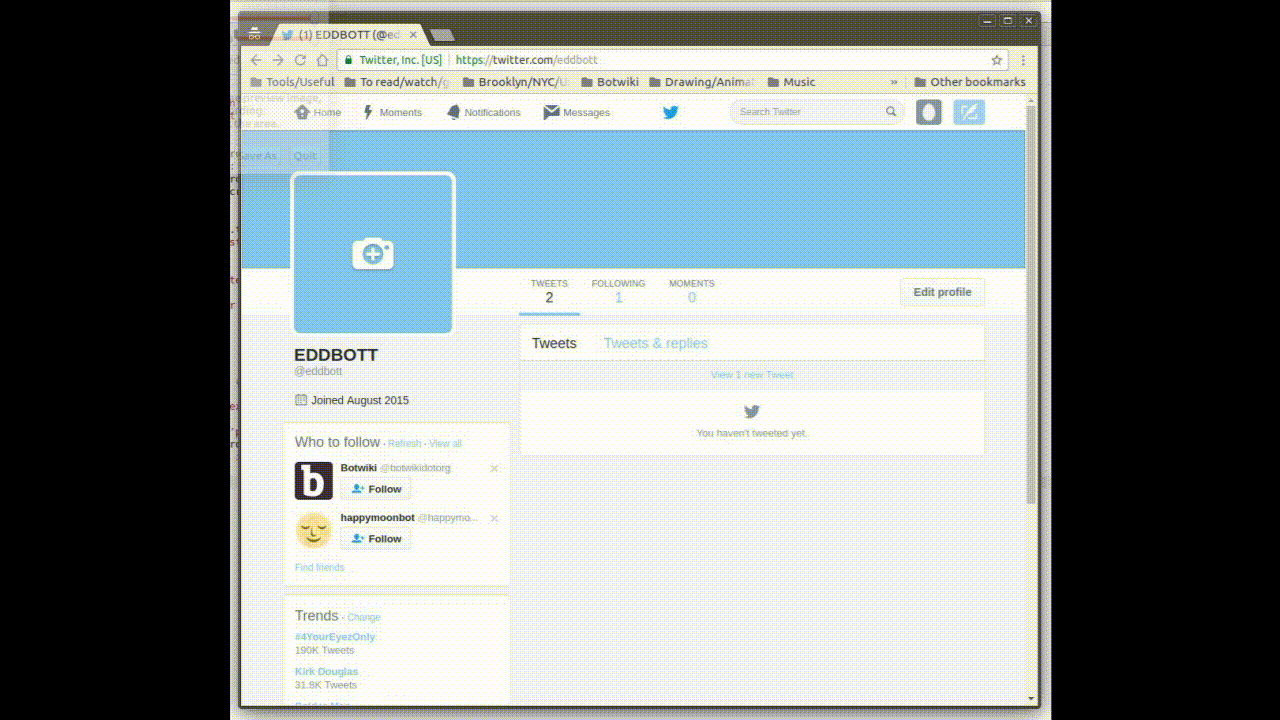The height and width of the screenshot is (720, 1280).
Task: Click View all in Who to follow
Action: pos(446,444)
